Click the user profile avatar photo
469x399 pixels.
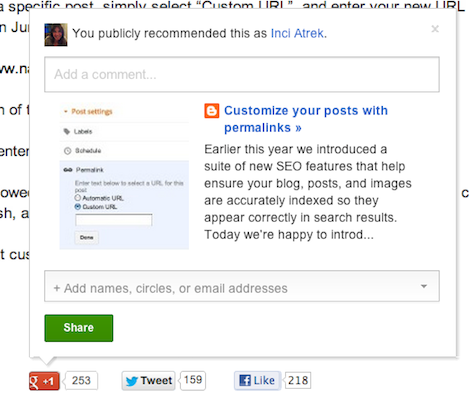click(x=56, y=35)
